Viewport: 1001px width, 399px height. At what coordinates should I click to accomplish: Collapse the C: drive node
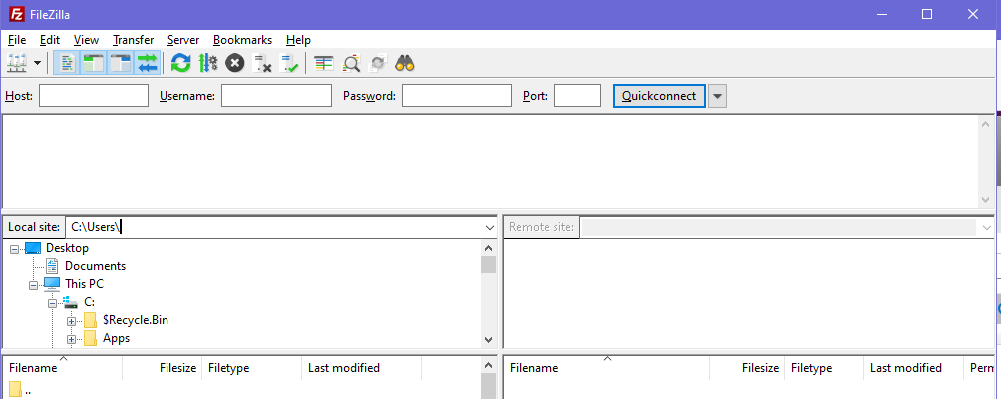tap(52, 303)
